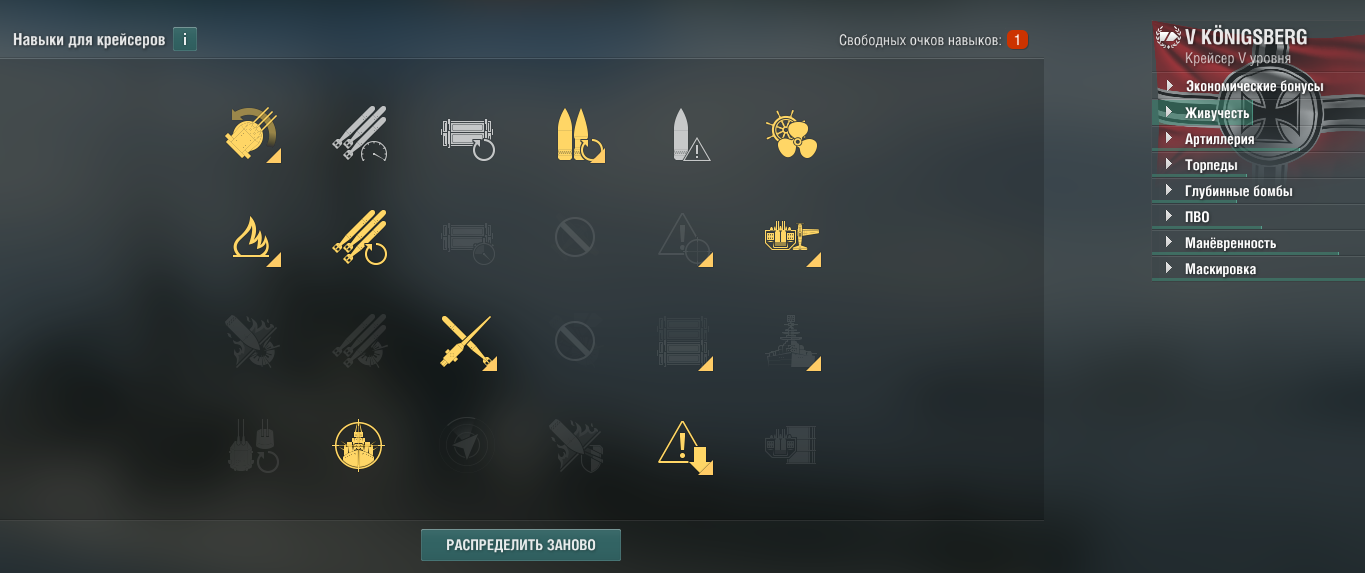Pick the two shells reload skill
Image resolution: width=1365 pixels, height=573 pixels.
(579, 136)
